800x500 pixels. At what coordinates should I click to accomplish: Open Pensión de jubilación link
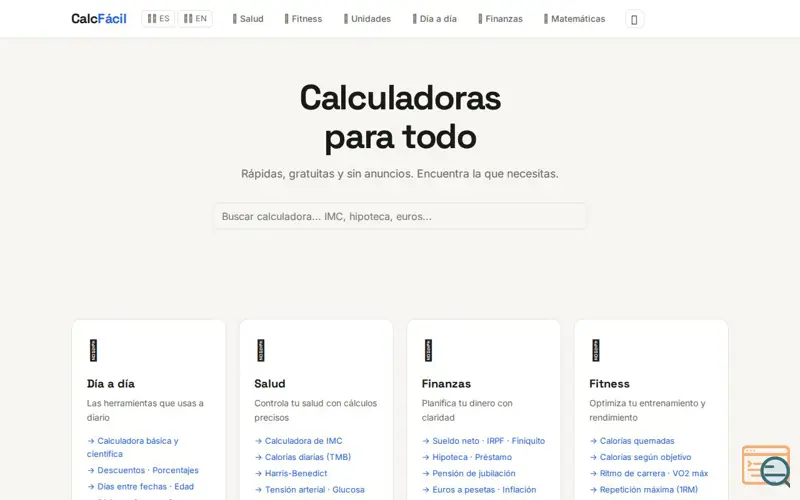pyautogui.click(x=469, y=473)
